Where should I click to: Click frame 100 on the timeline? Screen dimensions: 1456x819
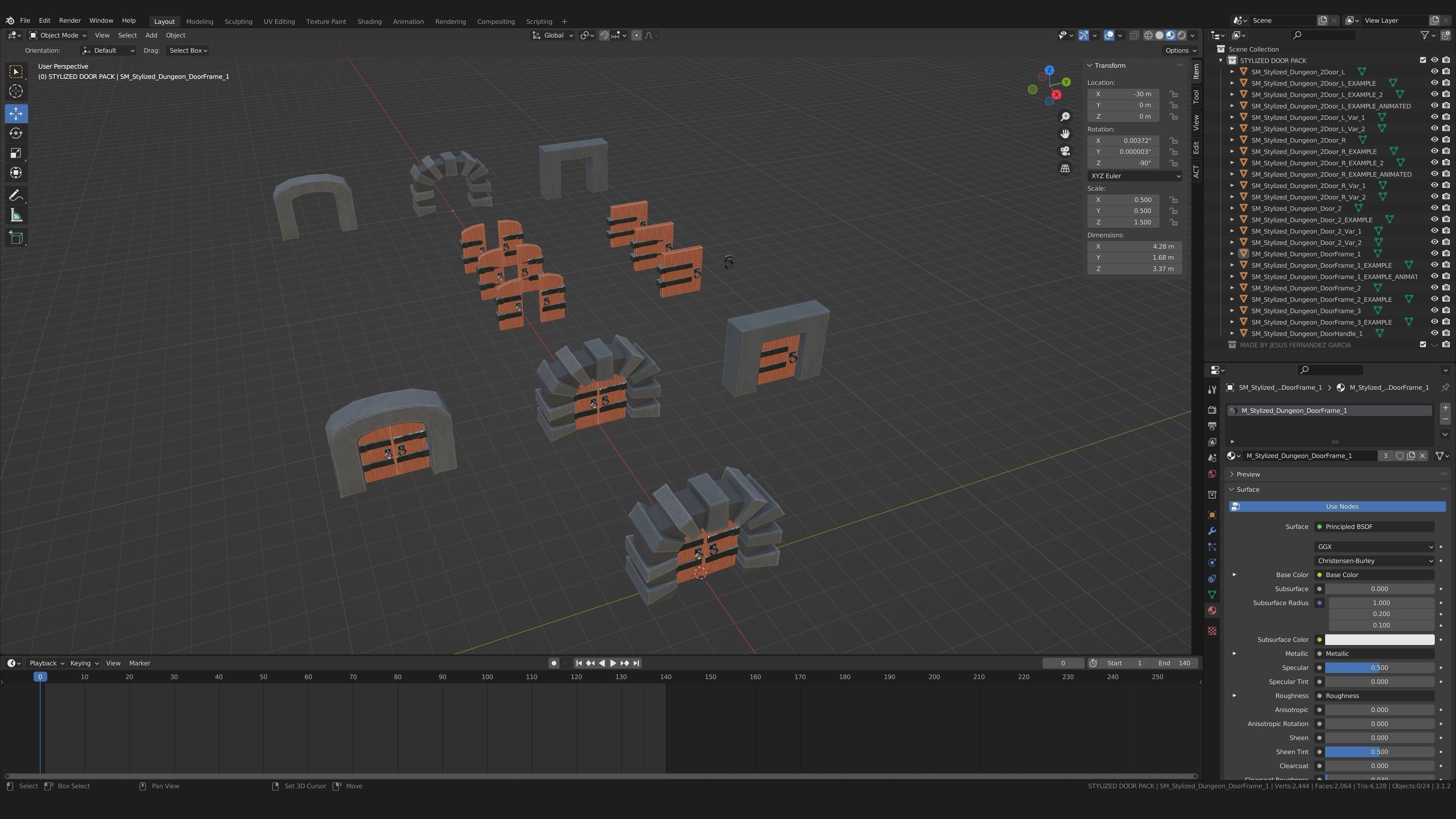click(487, 676)
